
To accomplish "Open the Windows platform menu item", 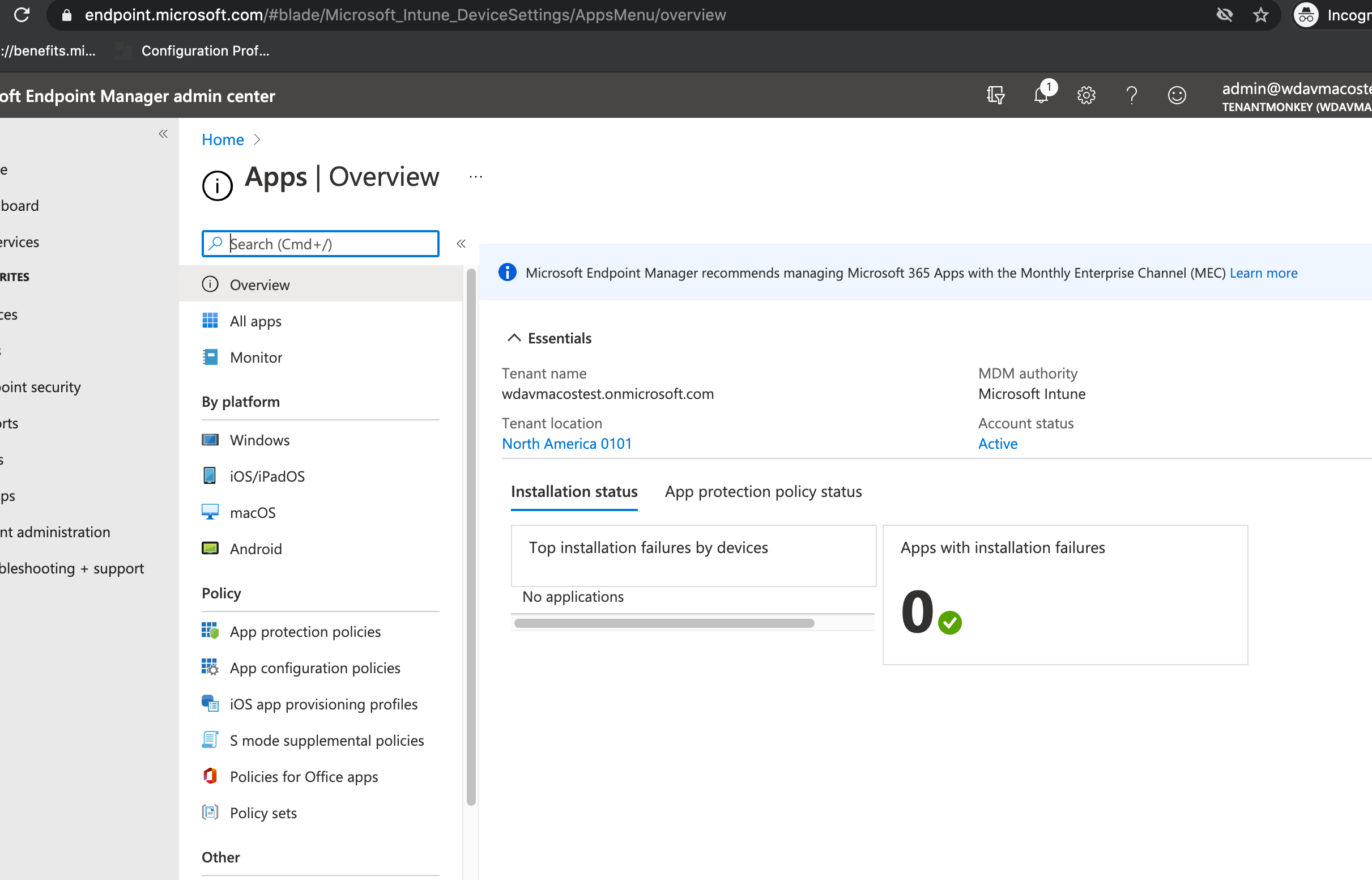I will pyautogui.click(x=321, y=440).
